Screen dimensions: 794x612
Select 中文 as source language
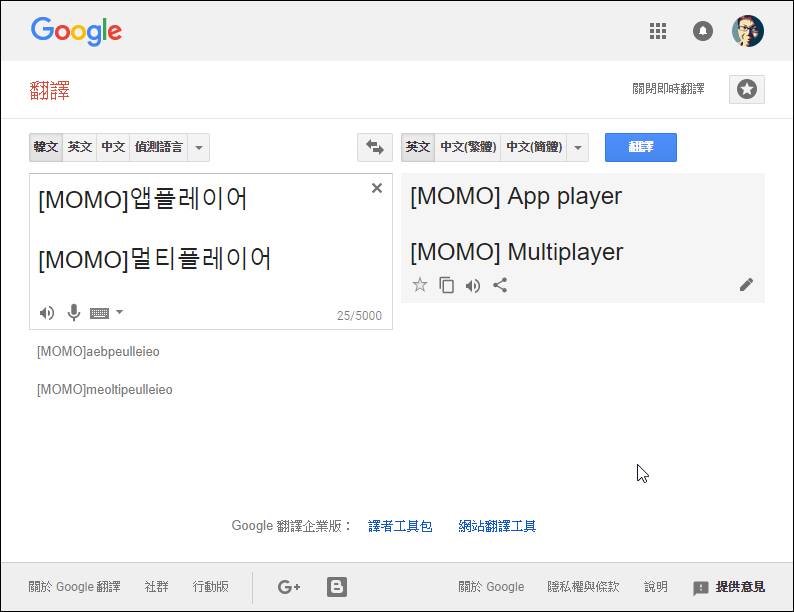[113, 147]
